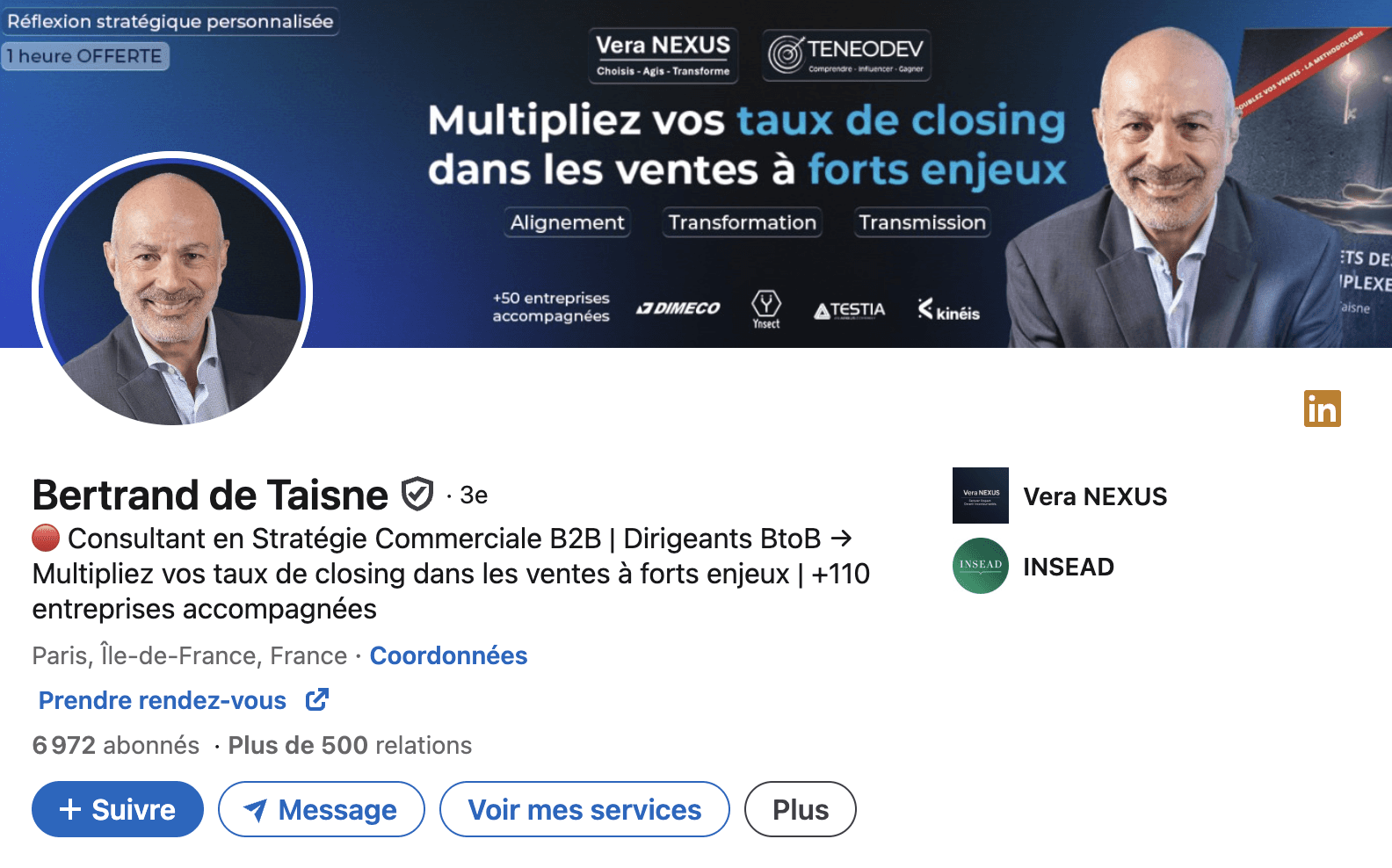Click the kinéis logo in the banner
The image size is (1392, 868).
tap(948, 310)
